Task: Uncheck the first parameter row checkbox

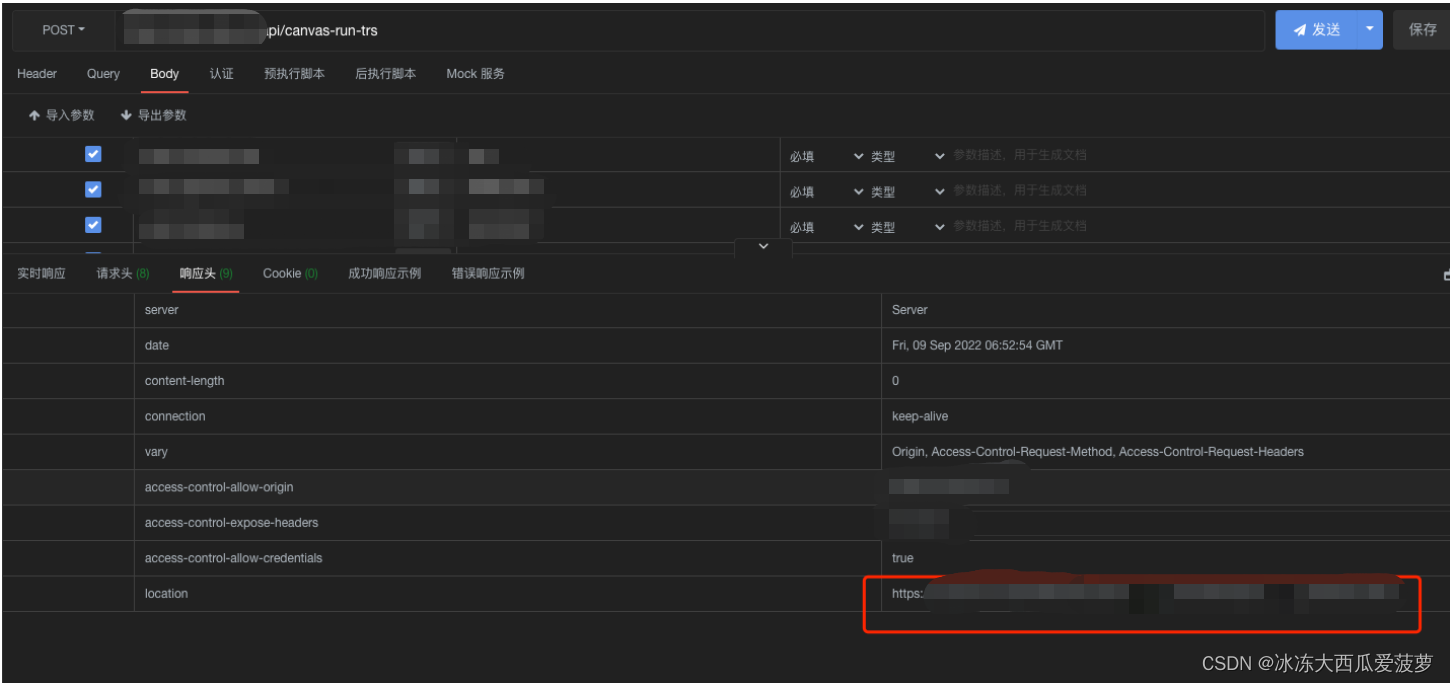Action: click(x=92, y=154)
